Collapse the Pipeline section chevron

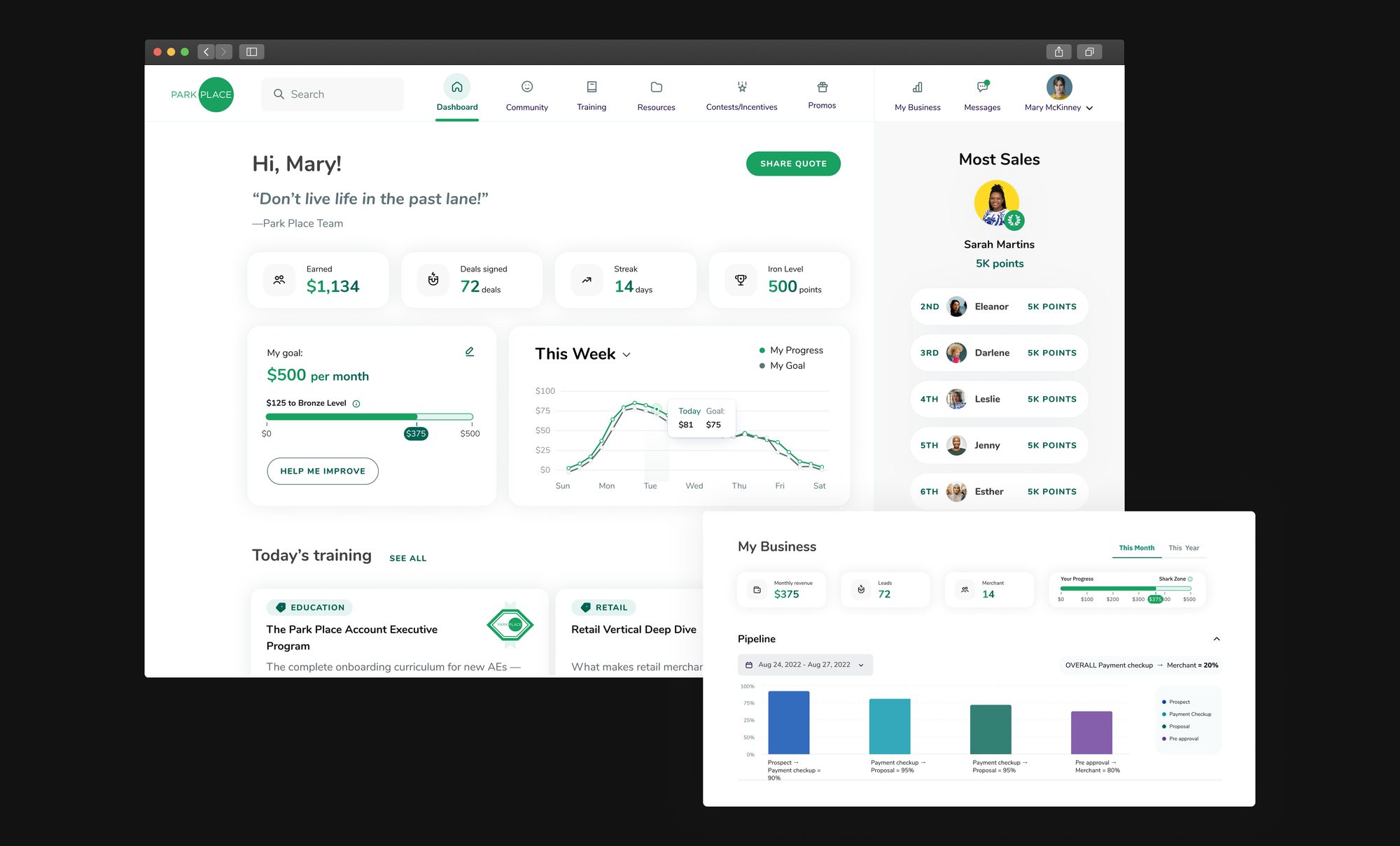pos(1217,639)
